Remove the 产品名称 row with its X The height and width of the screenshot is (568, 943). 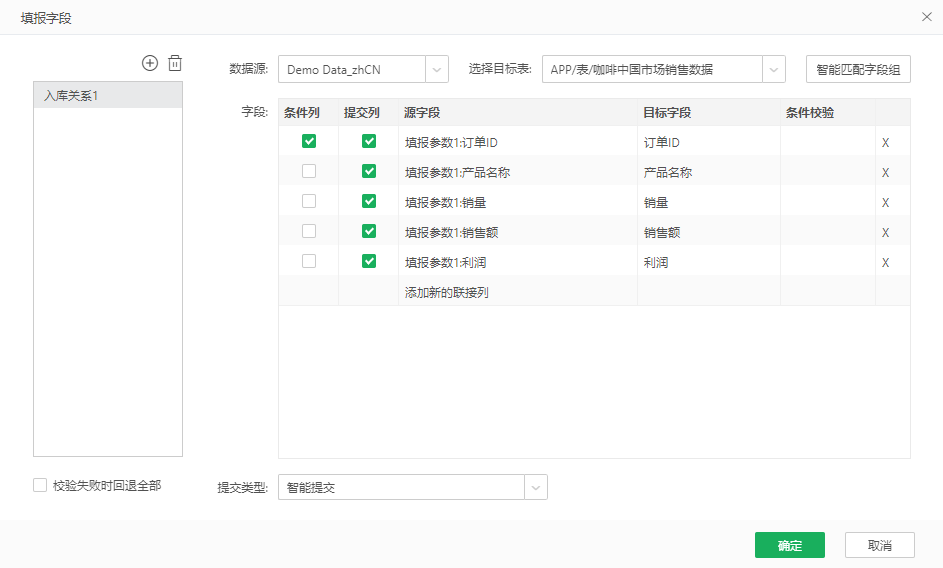[885, 173]
